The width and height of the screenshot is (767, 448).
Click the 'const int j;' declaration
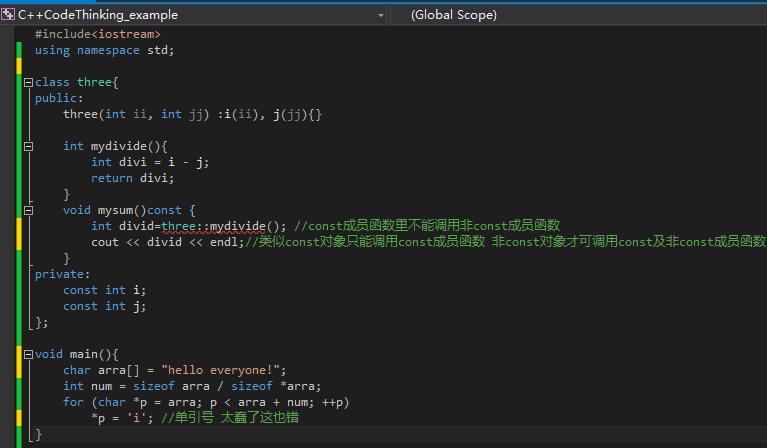[104, 306]
